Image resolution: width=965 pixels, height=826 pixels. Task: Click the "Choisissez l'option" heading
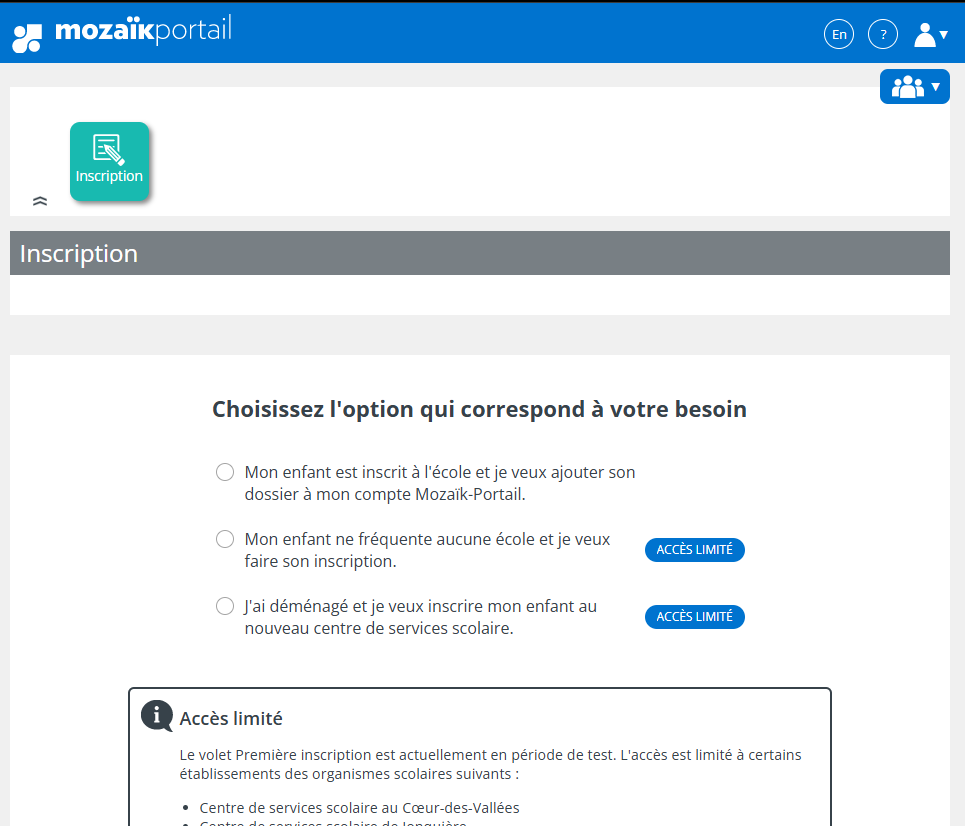click(479, 409)
